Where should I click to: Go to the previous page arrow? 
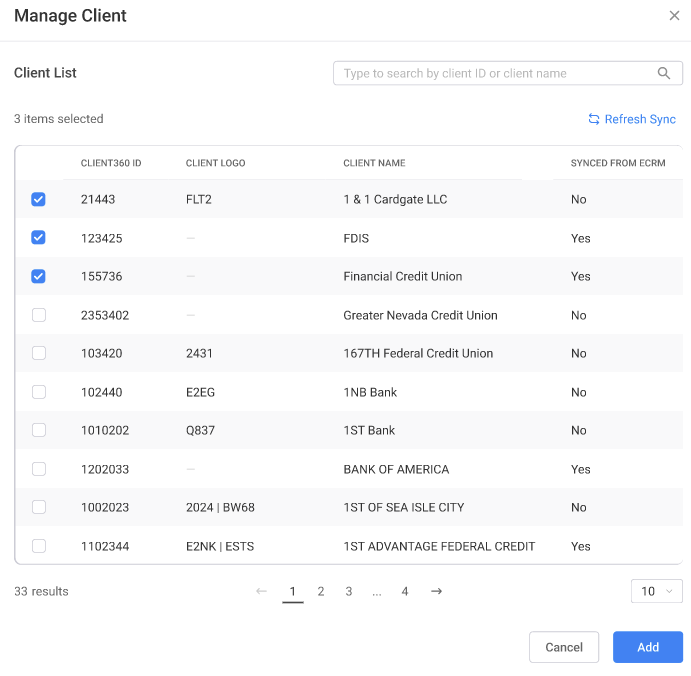[x=261, y=591]
